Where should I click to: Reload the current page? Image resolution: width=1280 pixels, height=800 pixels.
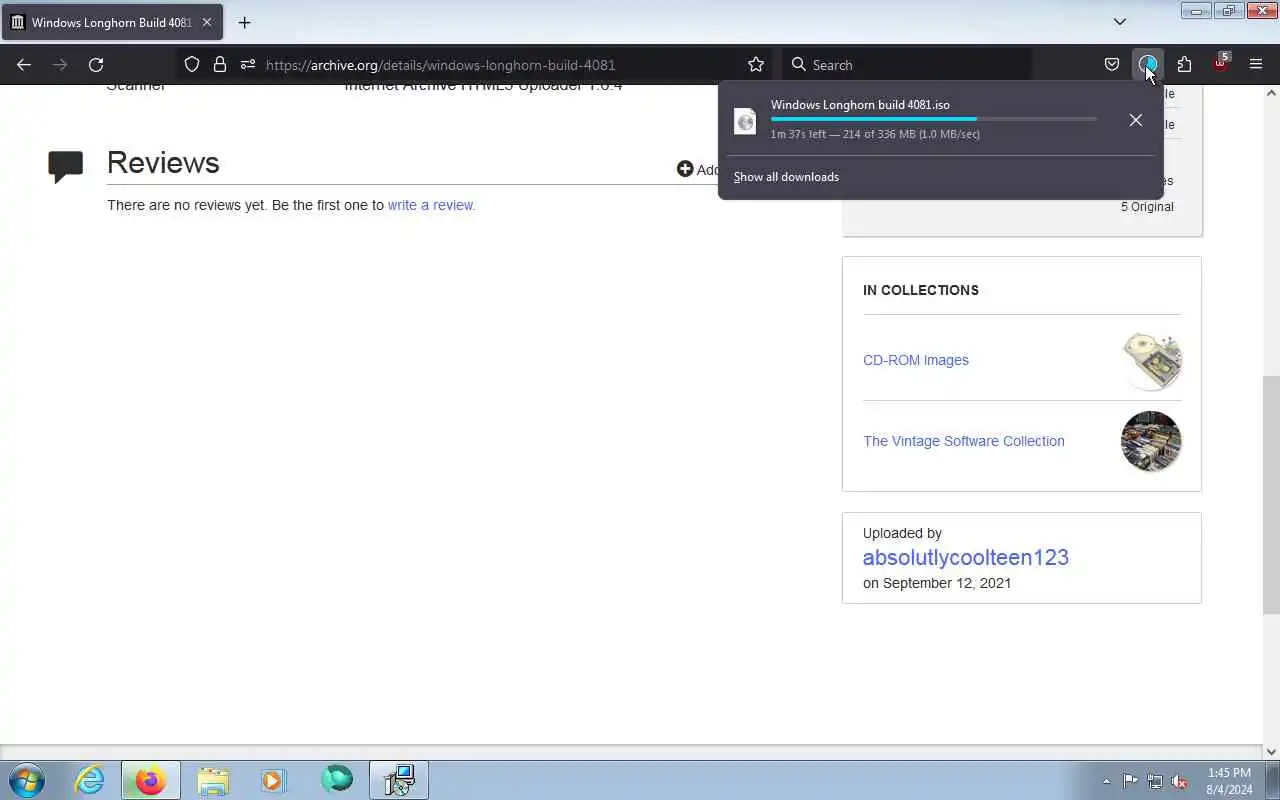[x=96, y=65]
